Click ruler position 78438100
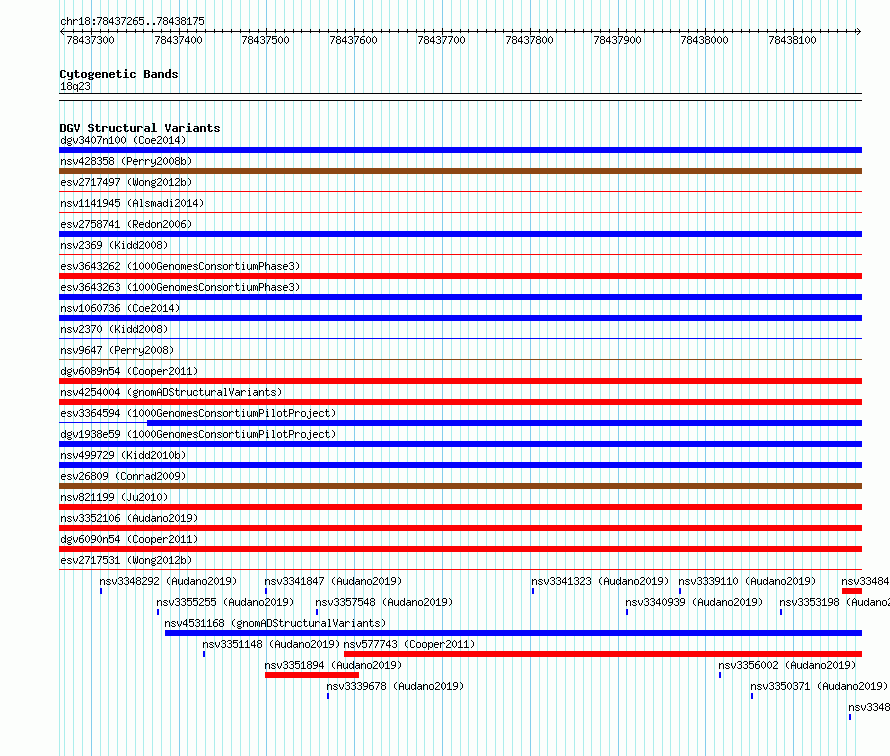The width and height of the screenshot is (890, 756). point(792,40)
